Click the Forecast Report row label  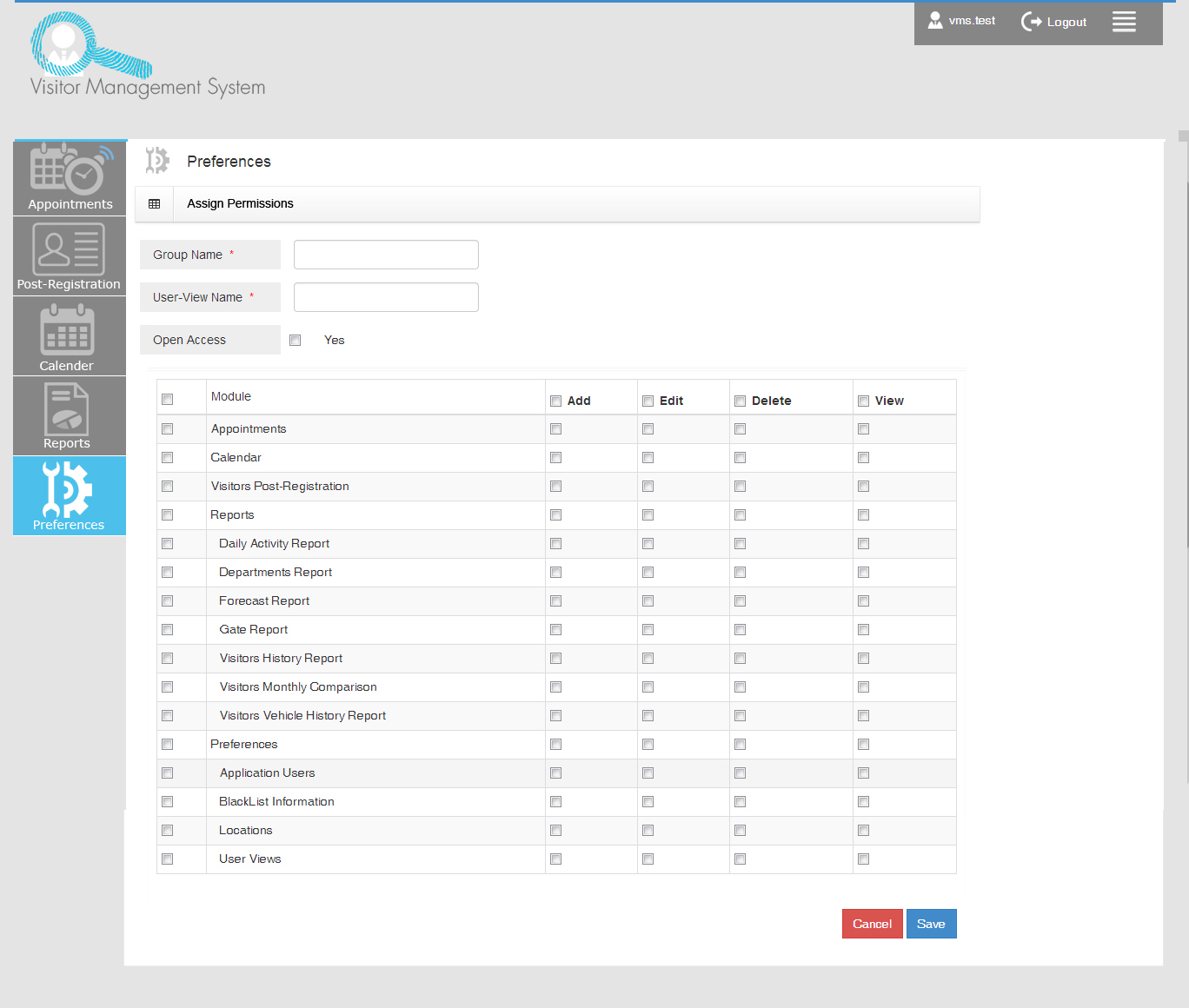(x=264, y=601)
